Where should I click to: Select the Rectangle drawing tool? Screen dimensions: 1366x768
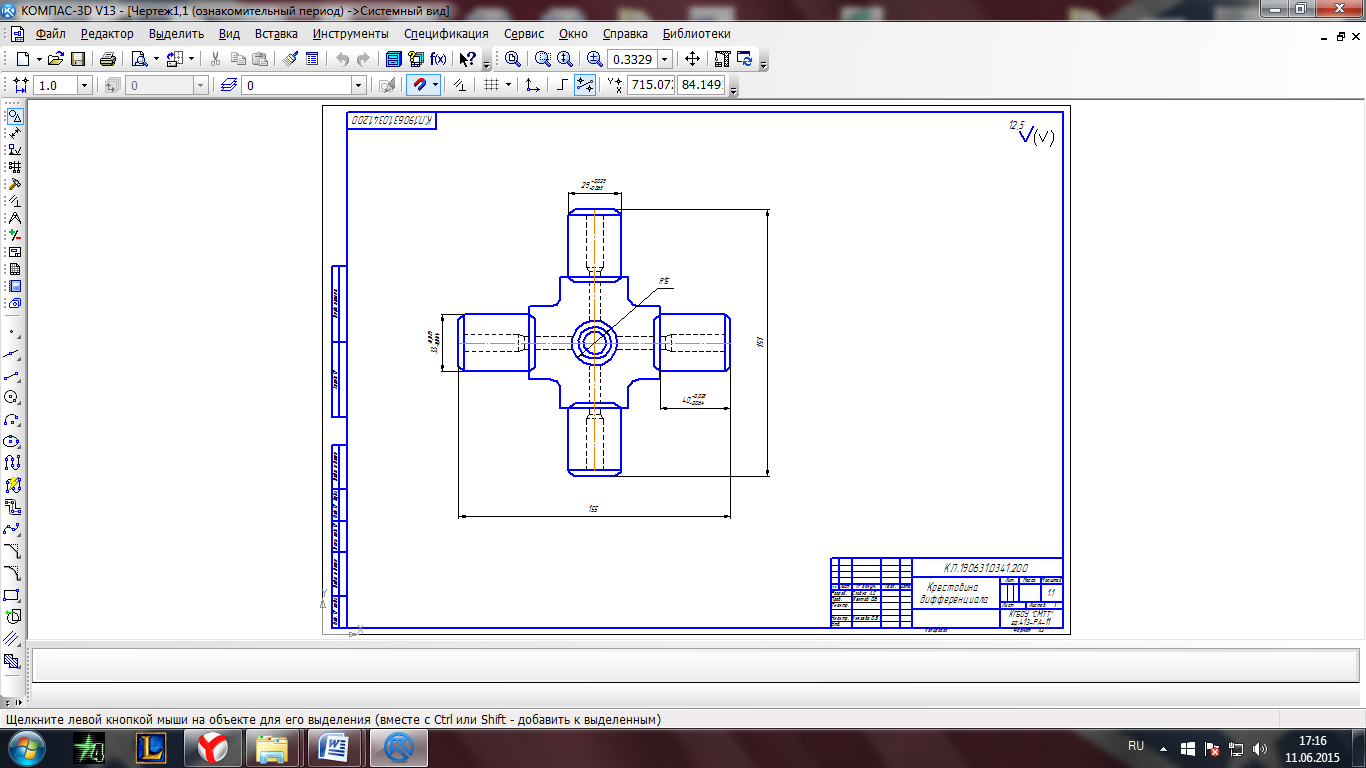pyautogui.click(x=14, y=595)
